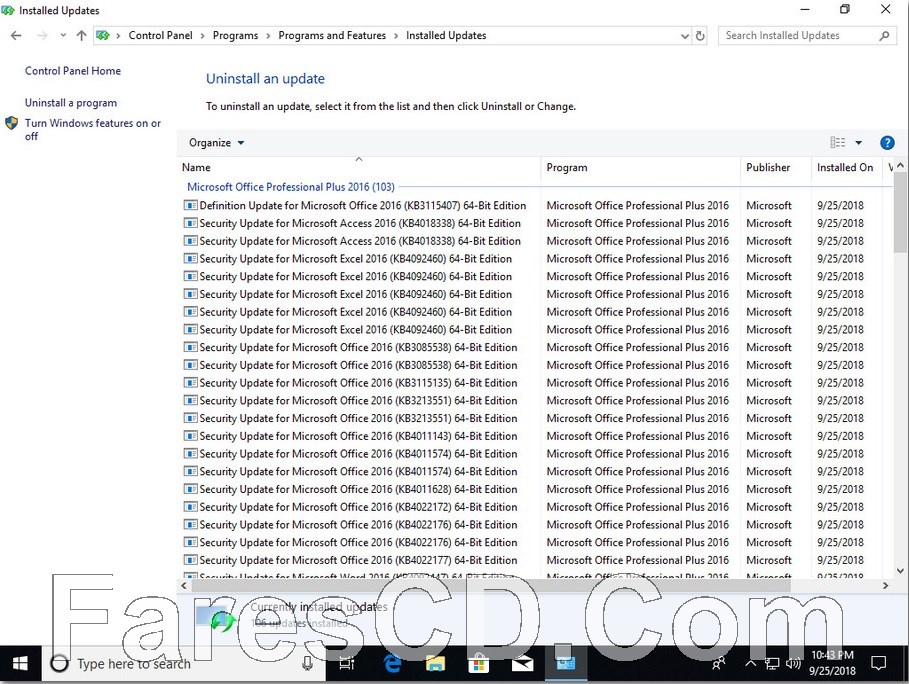Launch Microsoft Edge from taskbar
Image resolution: width=909 pixels, height=684 pixels.
pos(392,664)
